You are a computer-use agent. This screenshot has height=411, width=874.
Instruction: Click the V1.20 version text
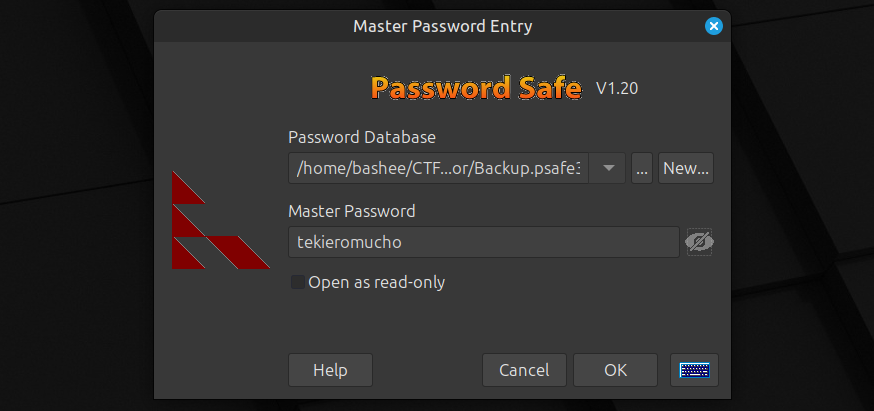[617, 88]
